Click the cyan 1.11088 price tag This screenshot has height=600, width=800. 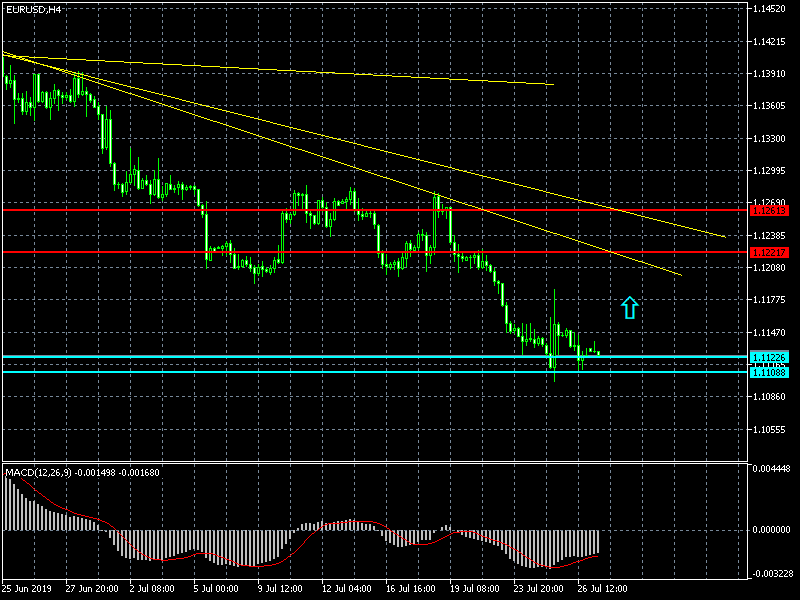pyautogui.click(x=769, y=372)
